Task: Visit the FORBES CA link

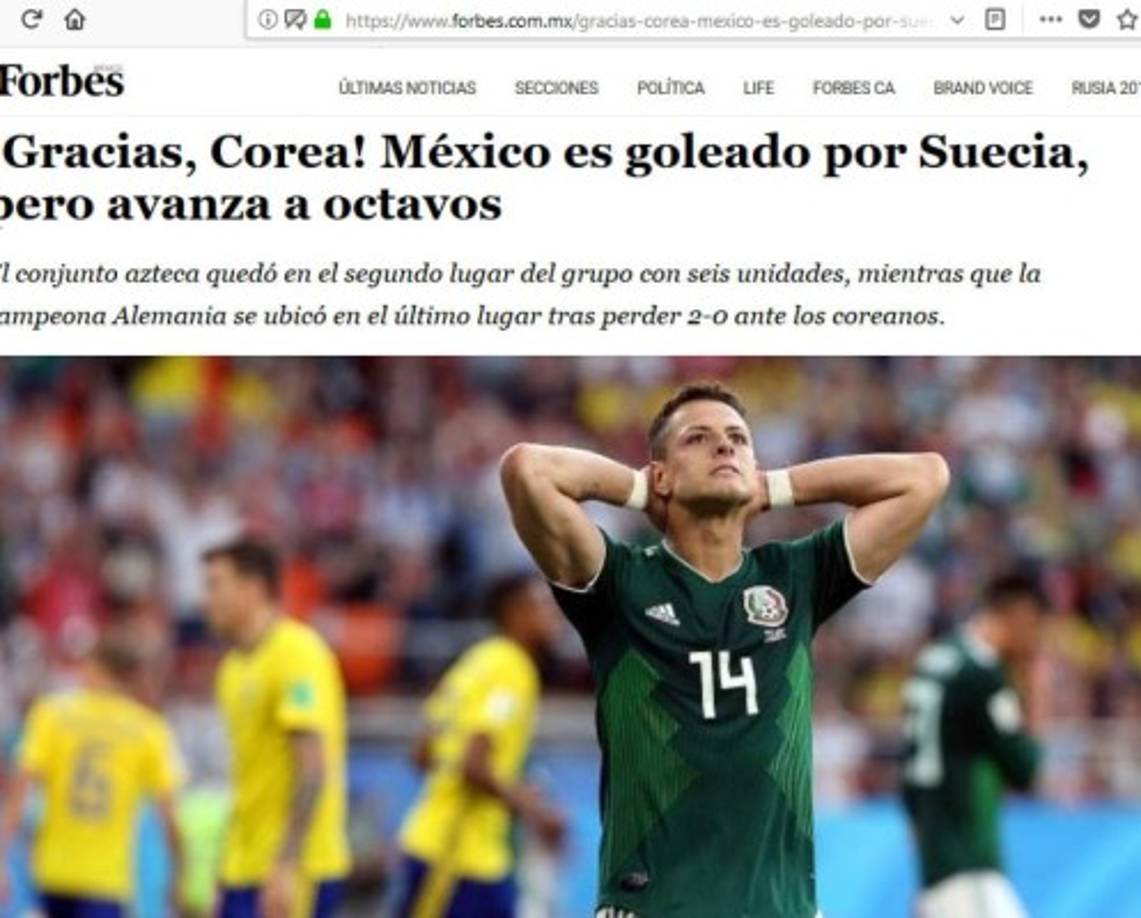Action: (854, 88)
